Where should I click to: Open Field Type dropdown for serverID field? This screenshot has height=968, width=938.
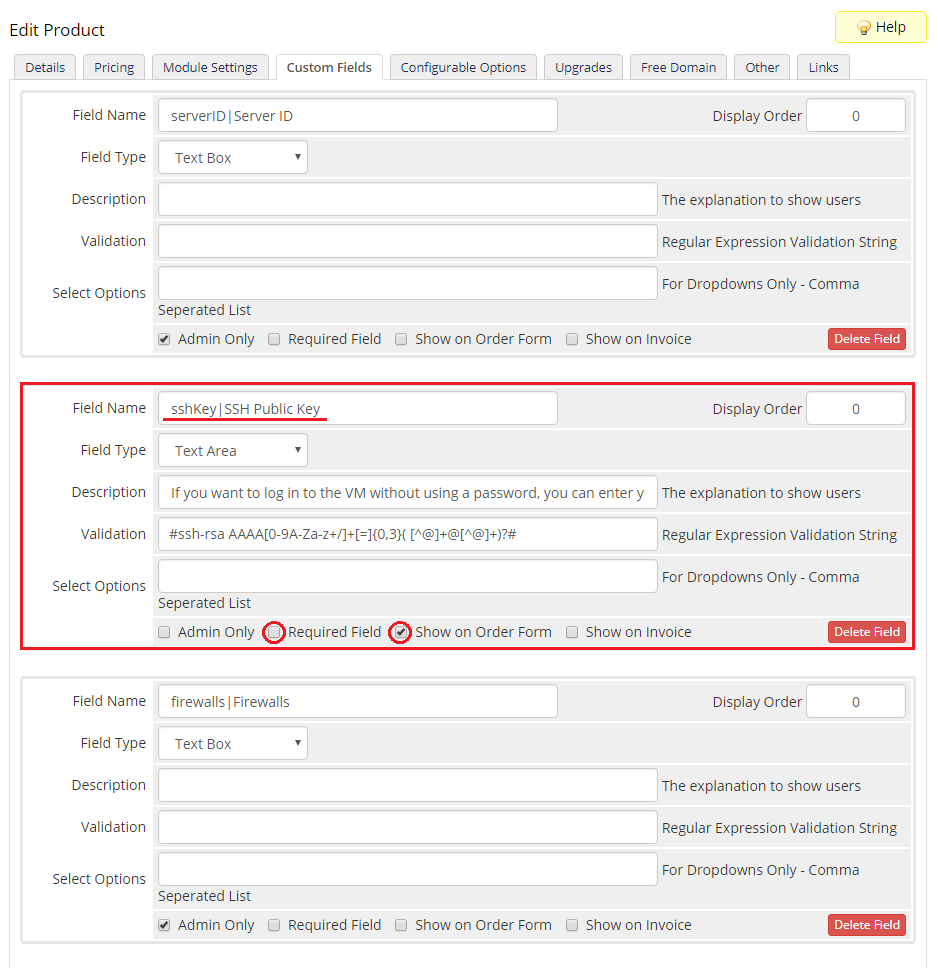[233, 157]
